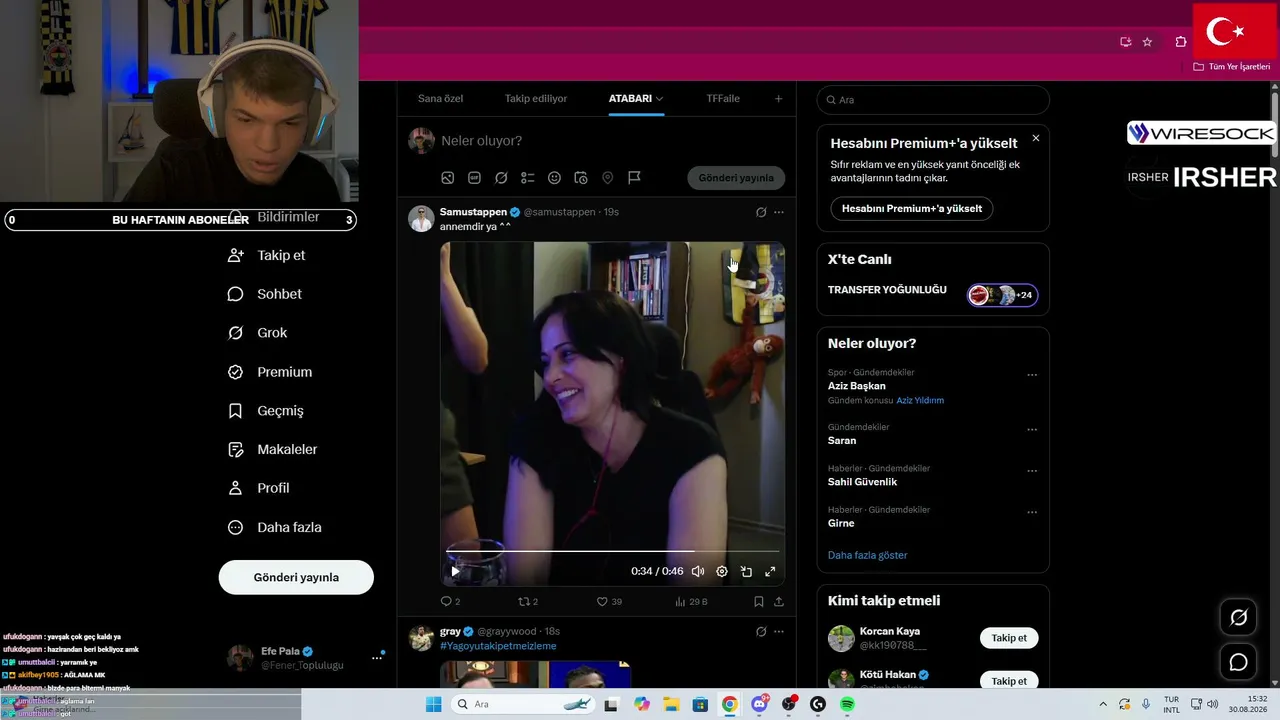The image size is (1280, 720).
Task: Expand the ATABARI list dropdown
Action: click(659, 99)
